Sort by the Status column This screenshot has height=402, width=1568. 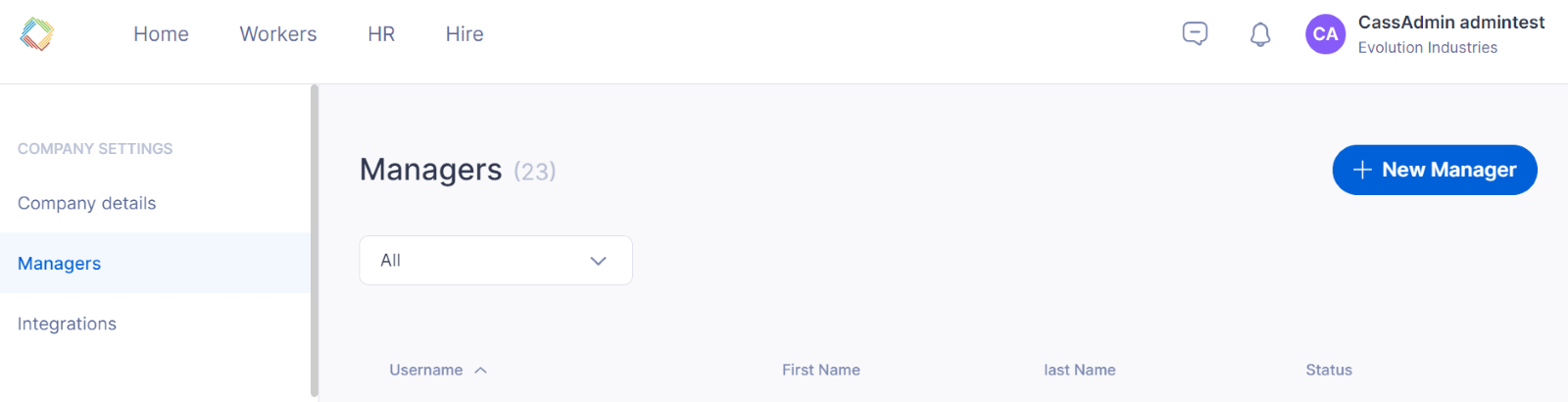[x=1329, y=370]
